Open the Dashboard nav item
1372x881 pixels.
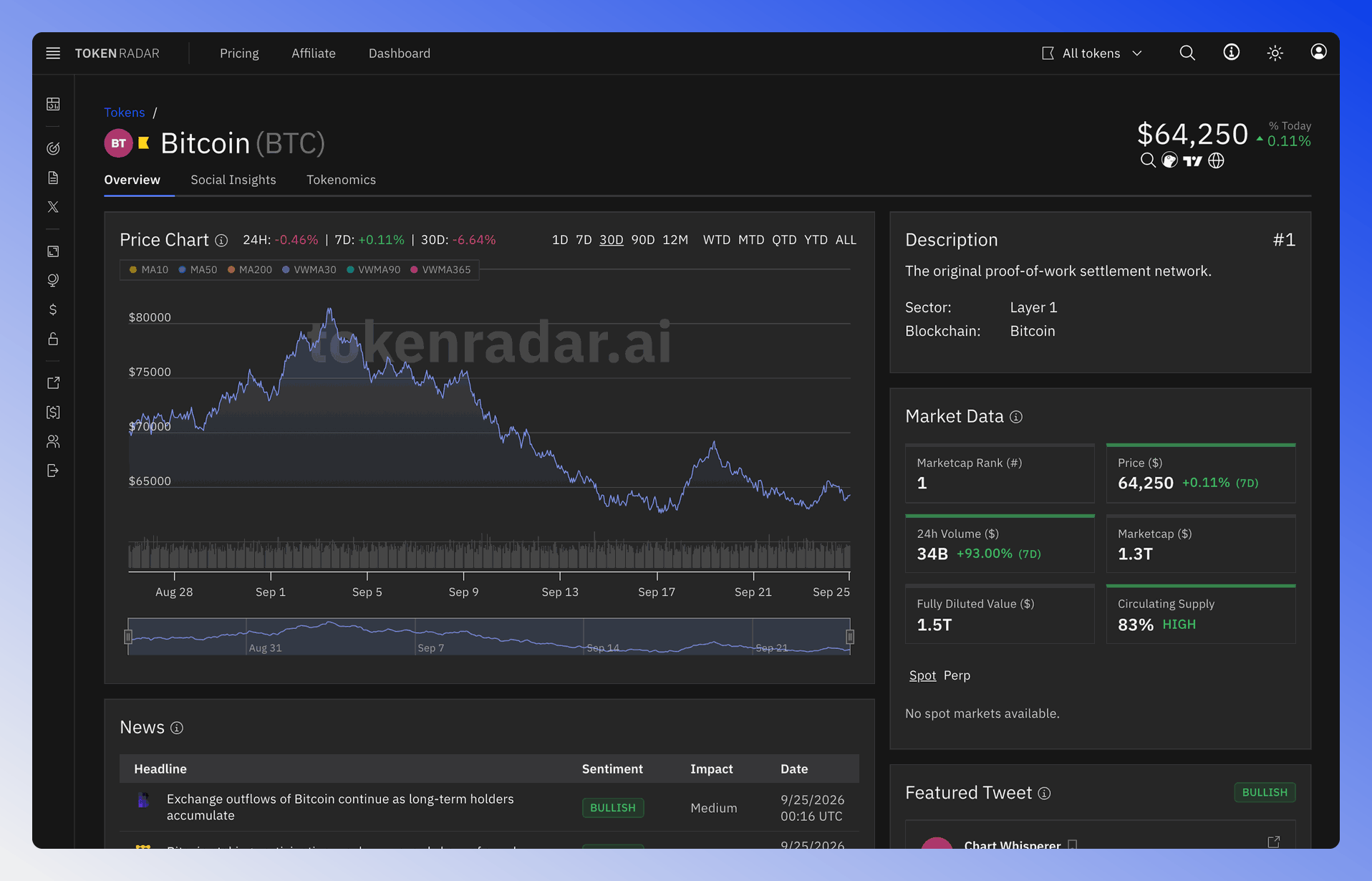(x=400, y=53)
